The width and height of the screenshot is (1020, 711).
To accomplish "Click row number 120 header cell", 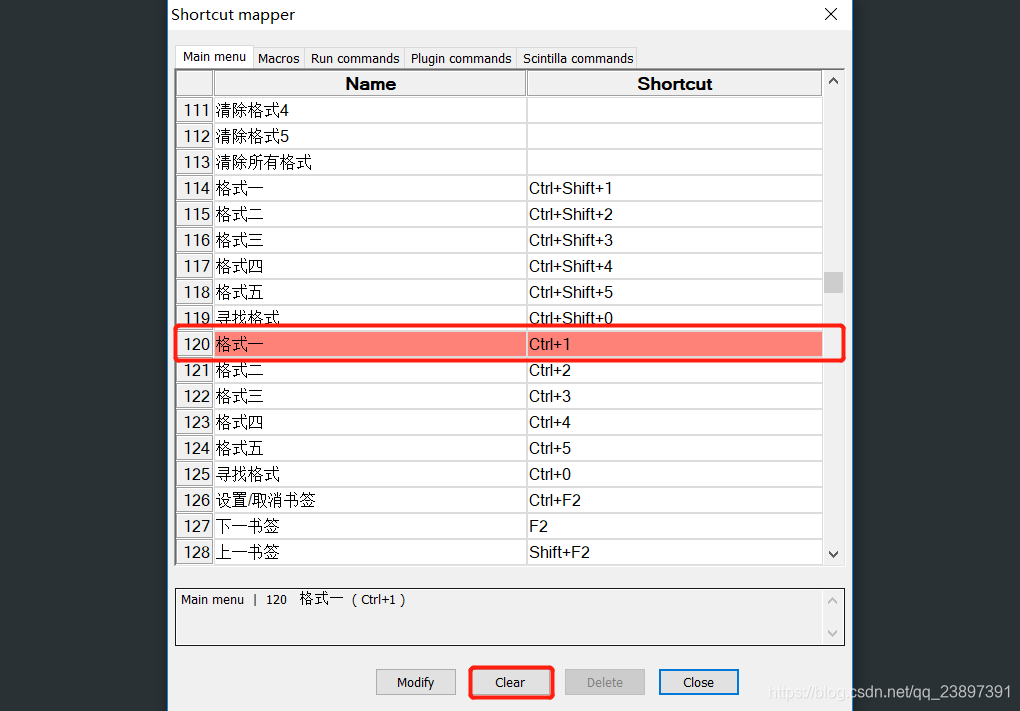I will 195,344.
